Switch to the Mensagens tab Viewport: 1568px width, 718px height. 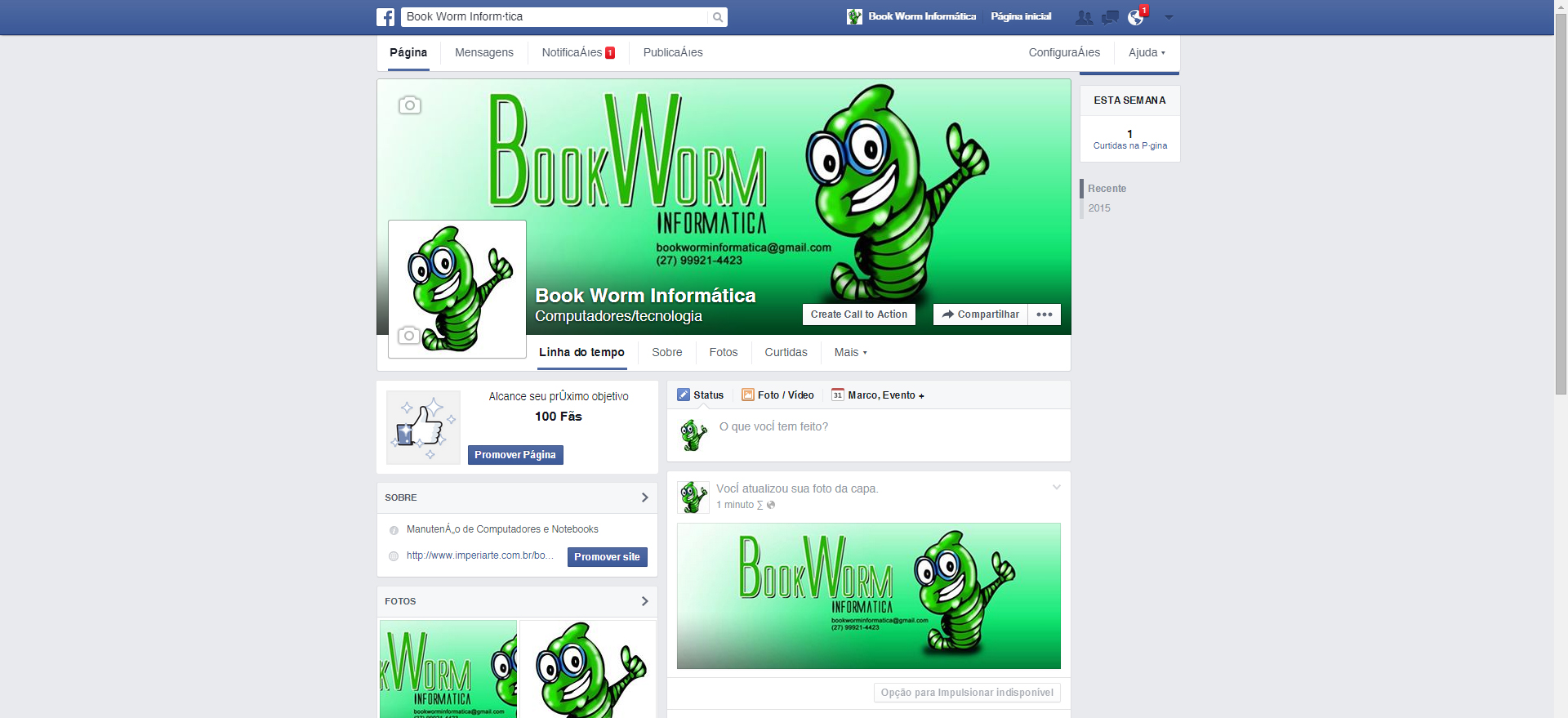pos(484,52)
